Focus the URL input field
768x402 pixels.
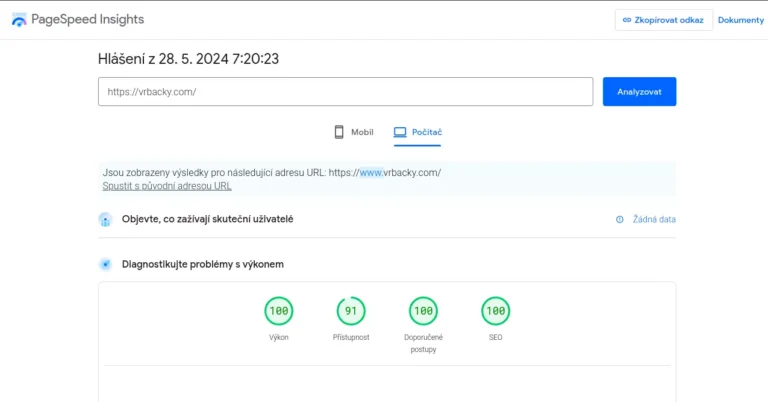(345, 92)
